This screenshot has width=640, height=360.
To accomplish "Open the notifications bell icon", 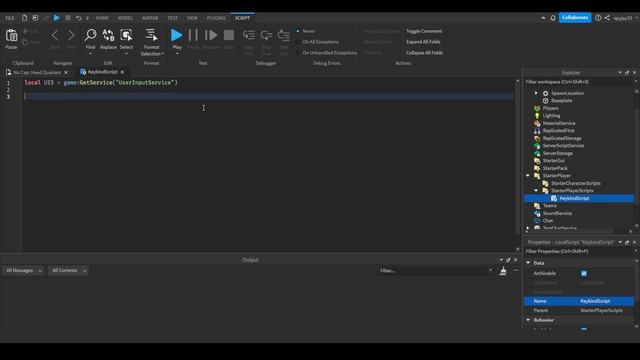I will [553, 18].
